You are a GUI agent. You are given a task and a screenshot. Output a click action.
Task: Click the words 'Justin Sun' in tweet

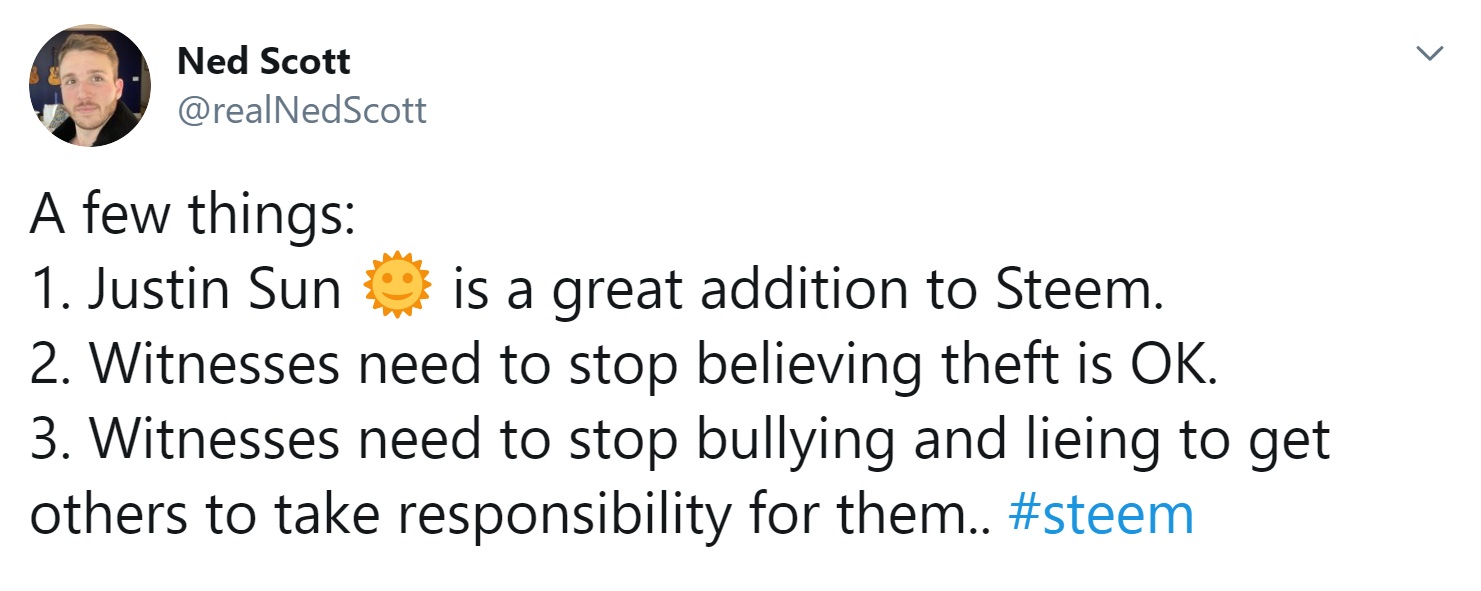pyautogui.click(x=215, y=290)
